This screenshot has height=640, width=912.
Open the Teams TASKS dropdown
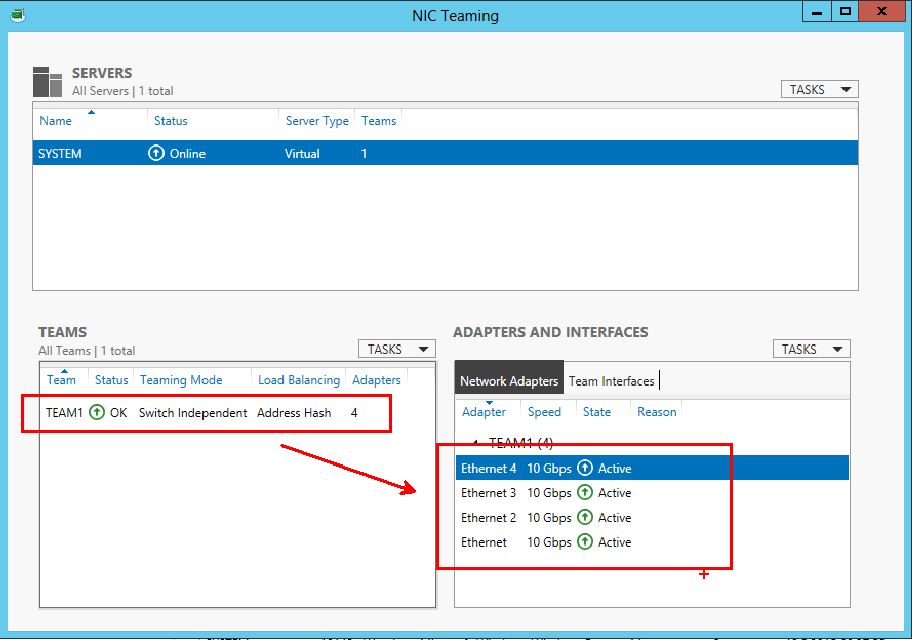pos(397,349)
